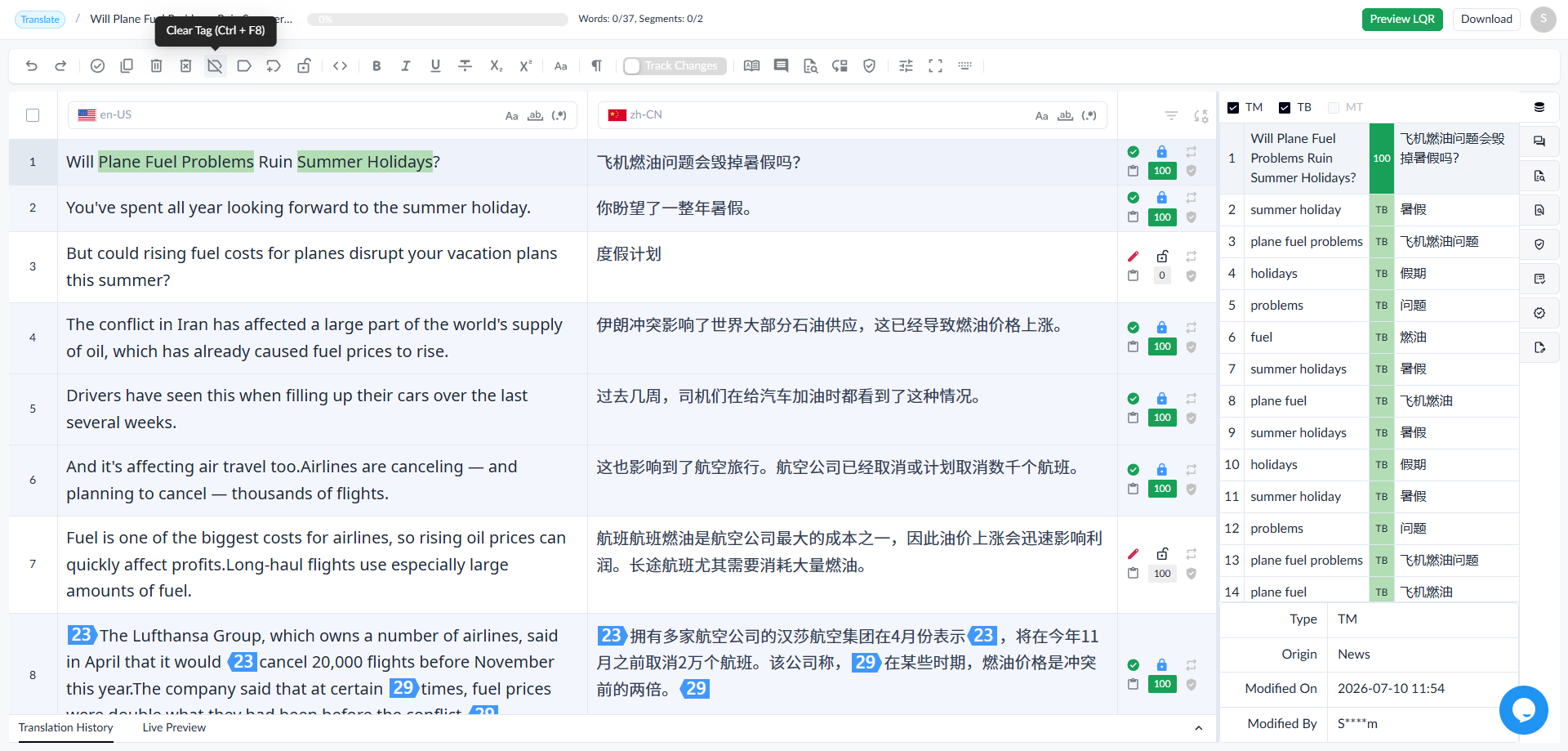1568x751 pixels.
Task: Confirm segment using the checkmark toolbar icon
Action: click(97, 66)
